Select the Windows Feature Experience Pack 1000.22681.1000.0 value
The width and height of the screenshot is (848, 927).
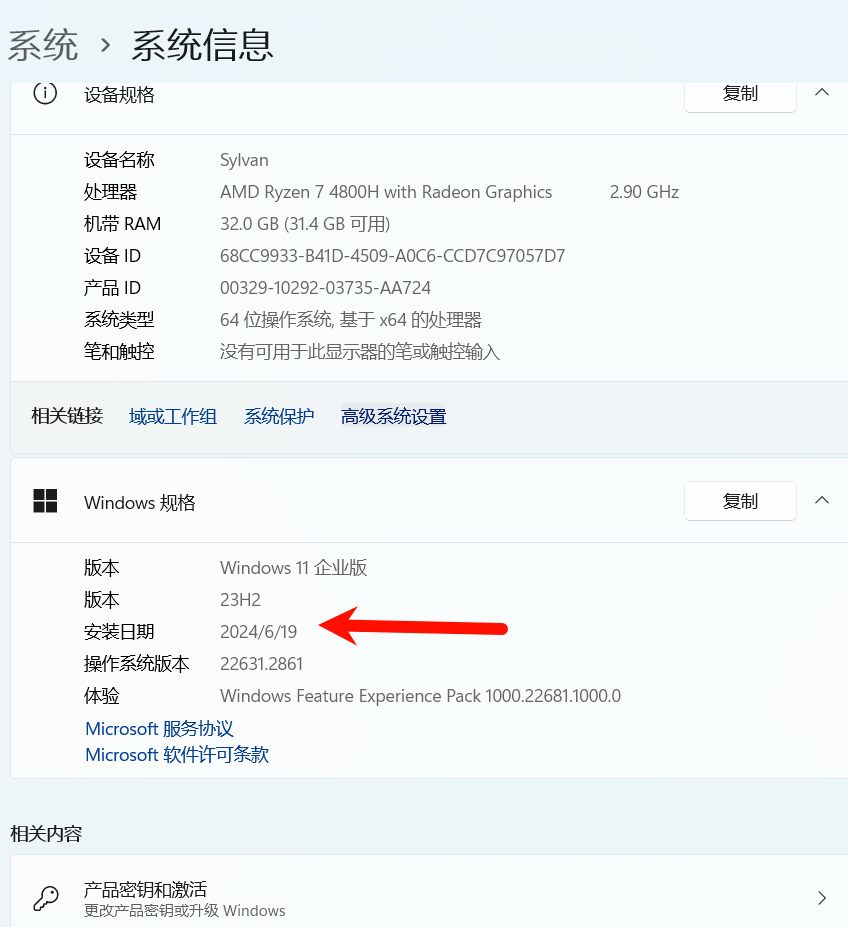coord(420,696)
